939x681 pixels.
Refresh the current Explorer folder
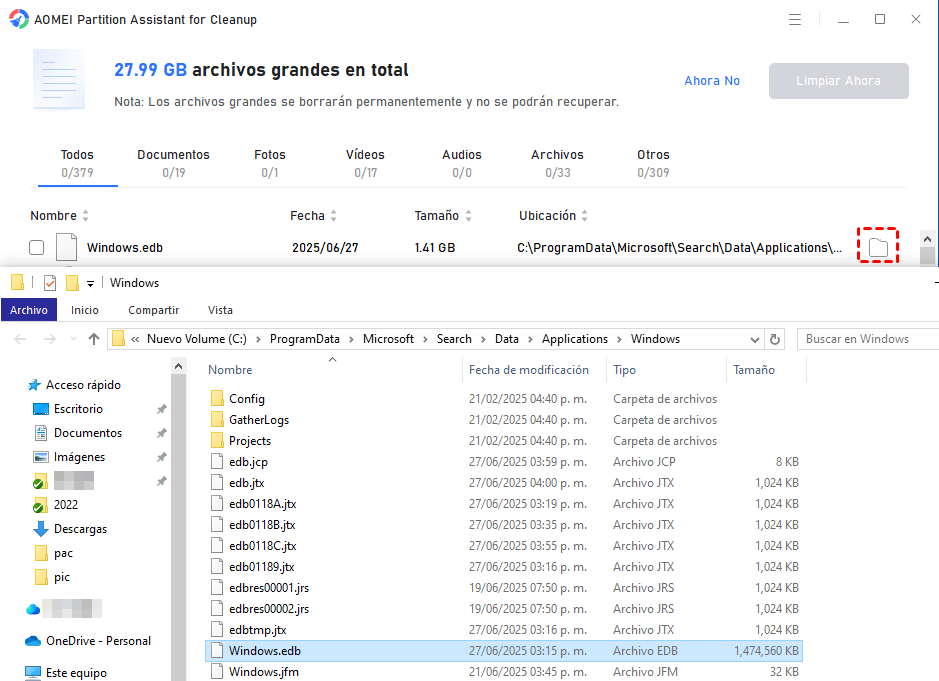click(x=775, y=338)
